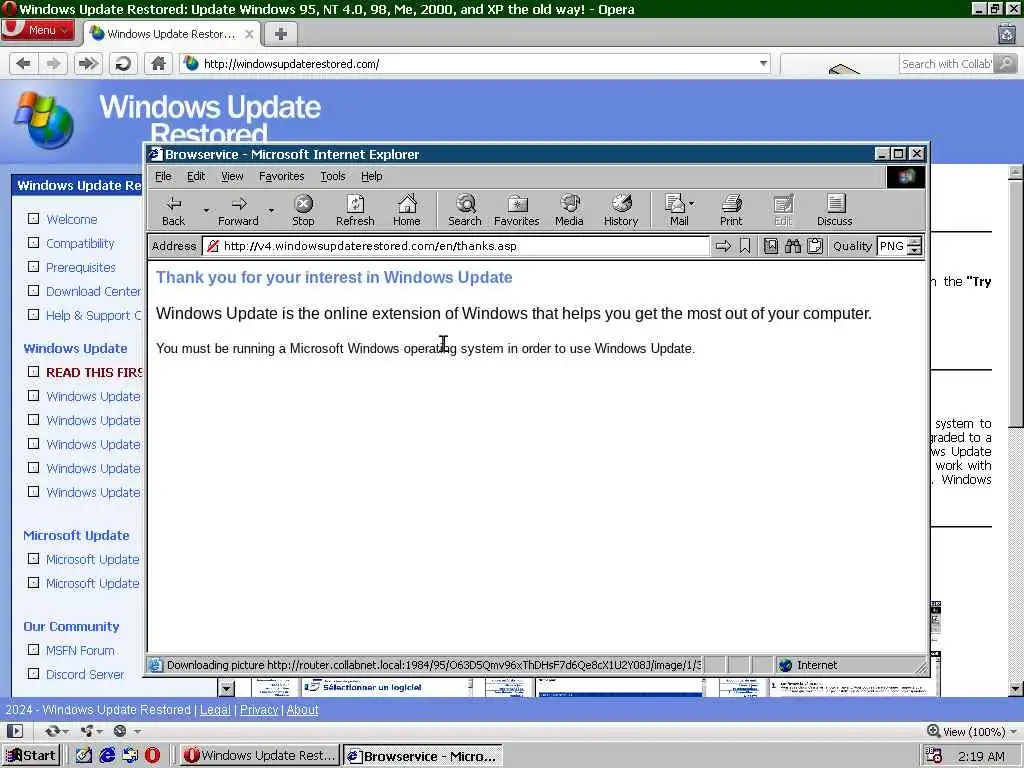Open Search in Browservice toolbar

465,210
